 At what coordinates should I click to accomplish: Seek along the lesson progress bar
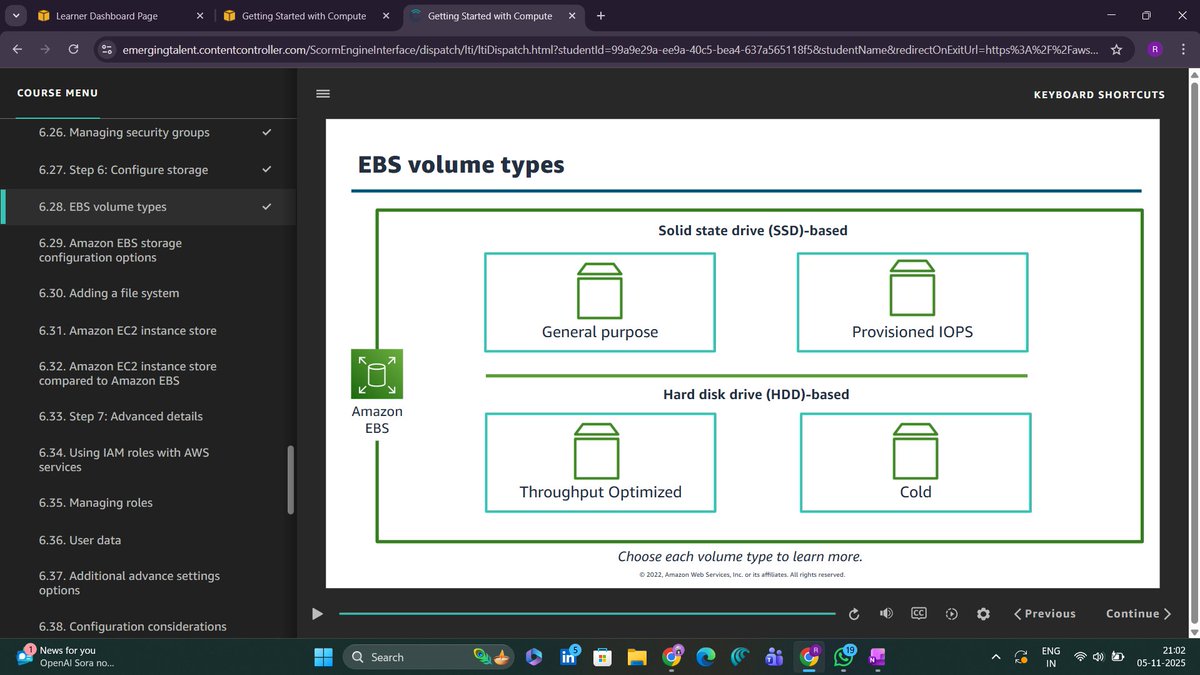(x=587, y=614)
